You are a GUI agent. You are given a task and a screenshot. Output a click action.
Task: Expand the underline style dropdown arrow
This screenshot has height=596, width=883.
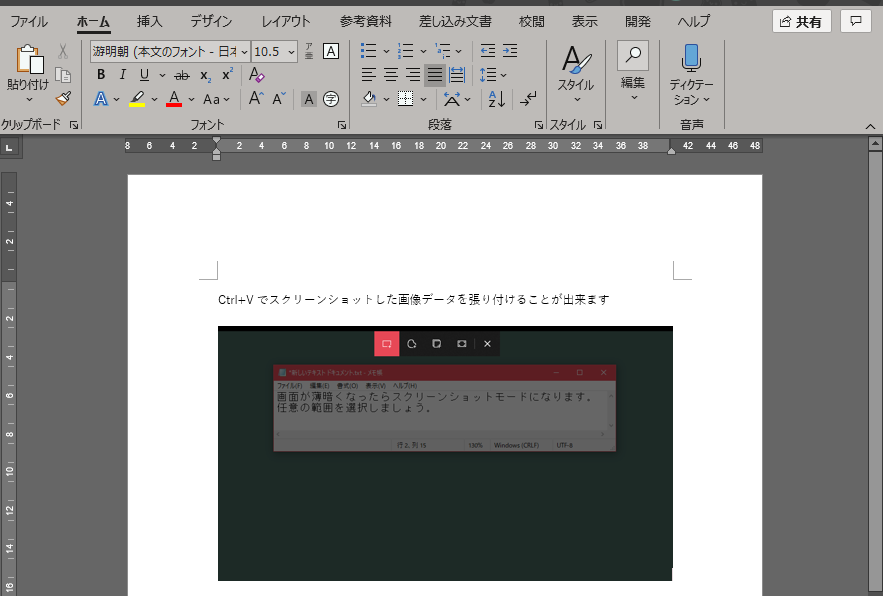162,75
